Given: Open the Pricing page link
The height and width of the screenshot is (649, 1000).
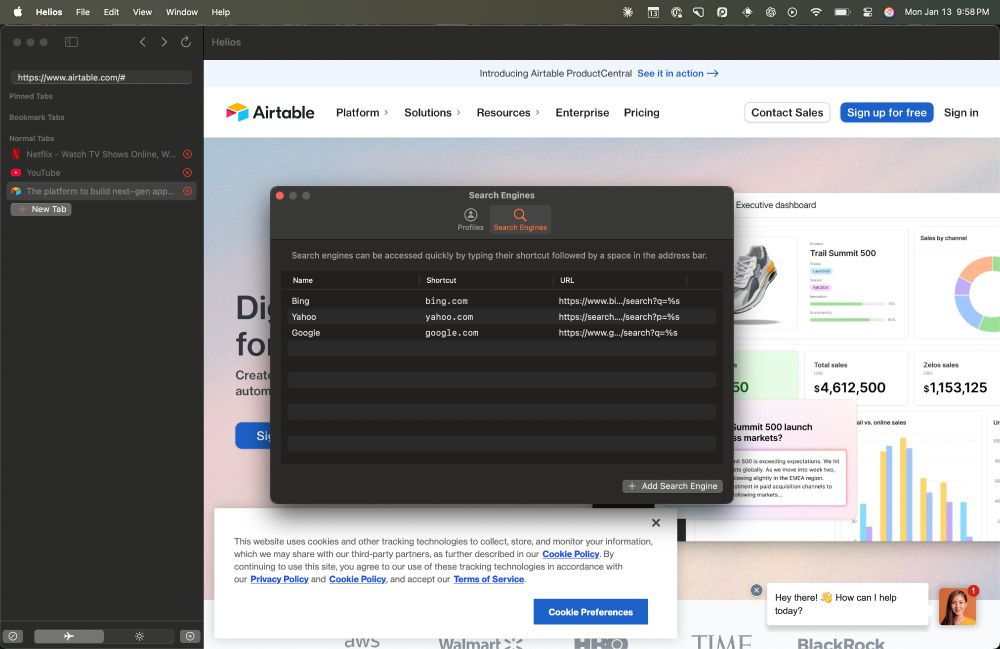Looking at the screenshot, I should [642, 113].
